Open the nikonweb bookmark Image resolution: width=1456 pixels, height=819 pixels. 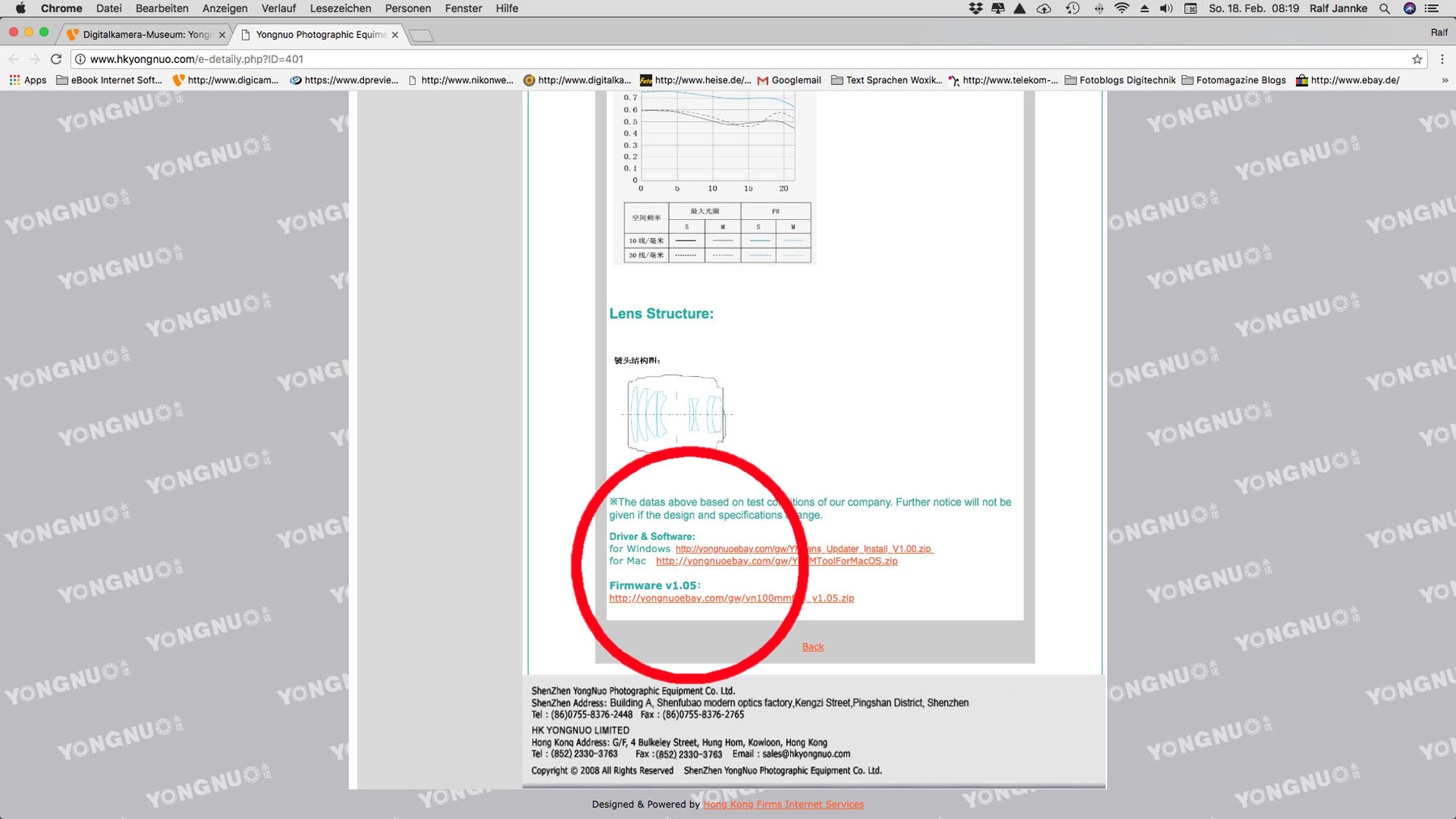[x=461, y=80]
